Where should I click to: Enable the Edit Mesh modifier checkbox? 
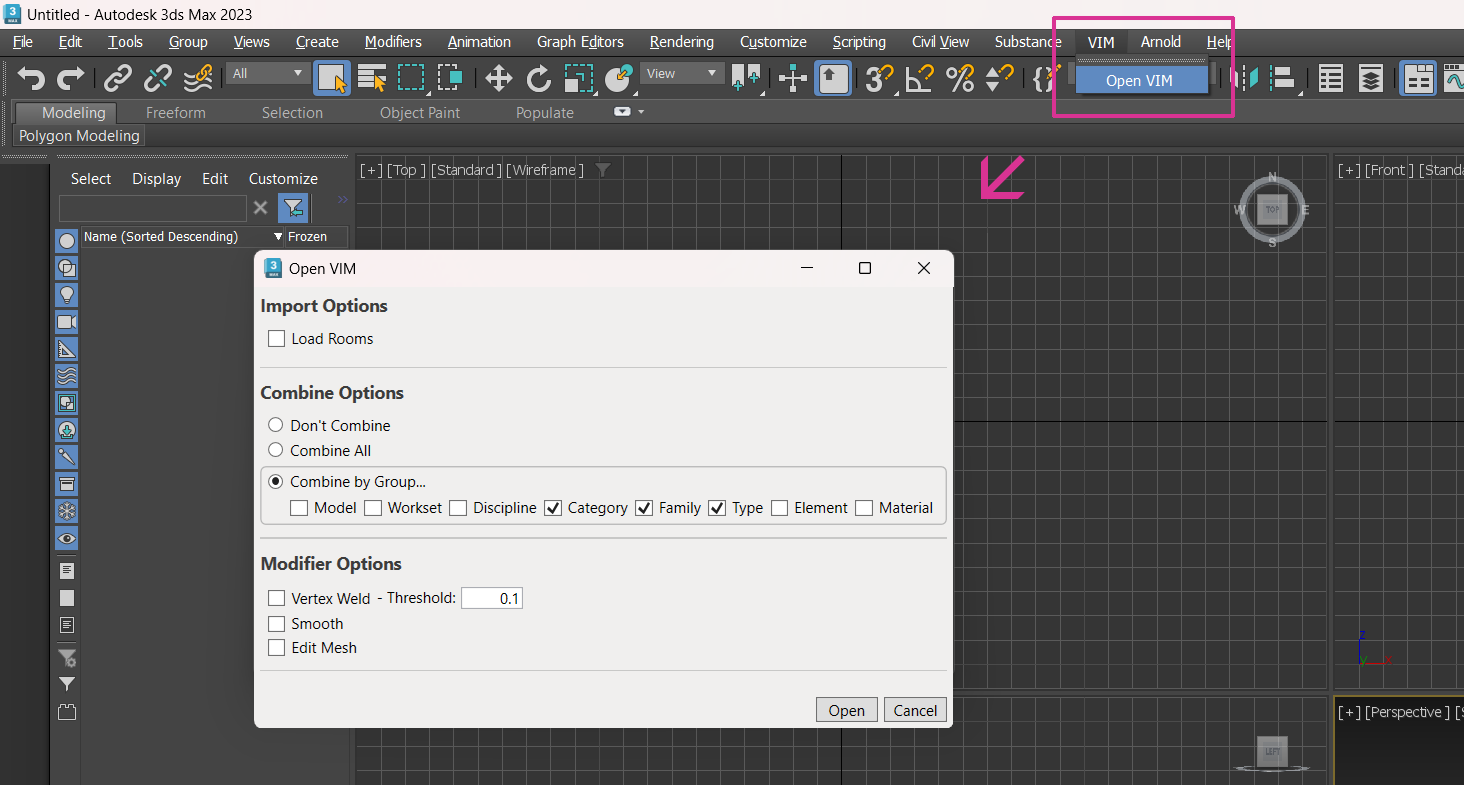277,647
